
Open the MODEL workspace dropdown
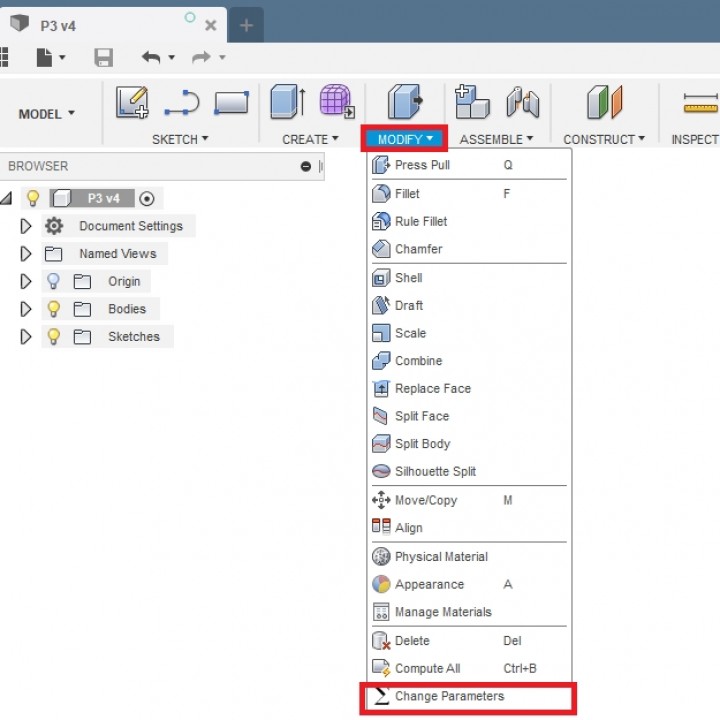(x=46, y=114)
